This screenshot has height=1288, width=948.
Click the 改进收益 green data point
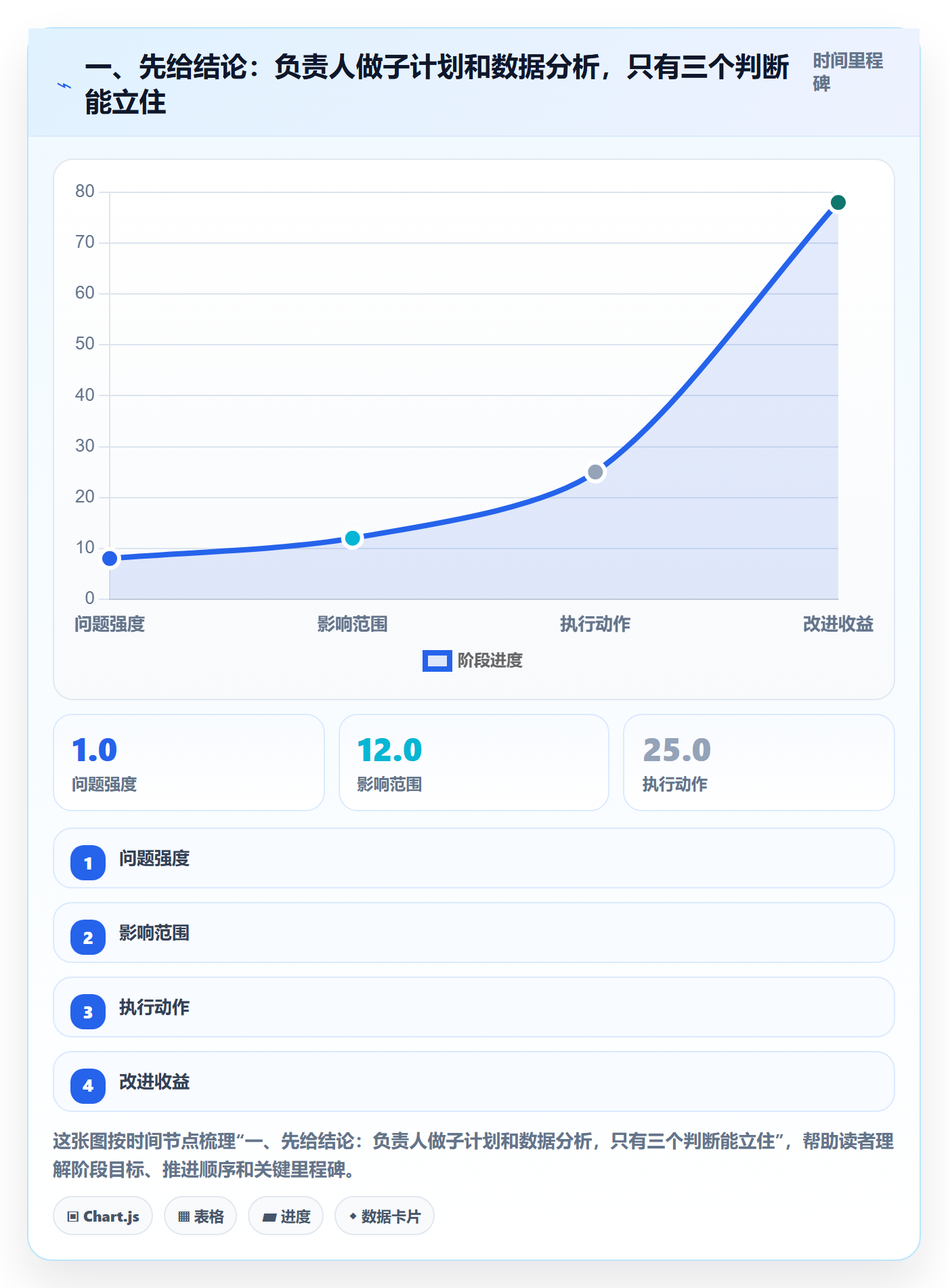coord(838,202)
